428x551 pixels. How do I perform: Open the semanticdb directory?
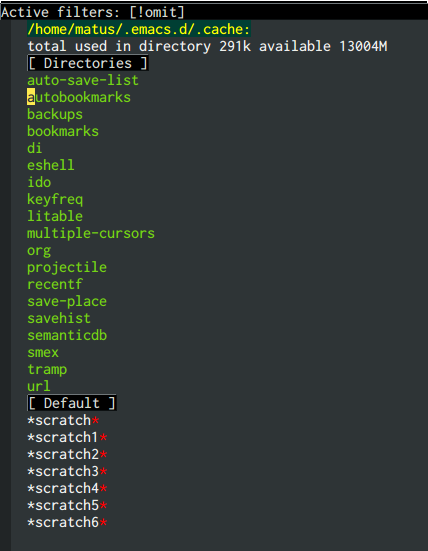pos(67,335)
